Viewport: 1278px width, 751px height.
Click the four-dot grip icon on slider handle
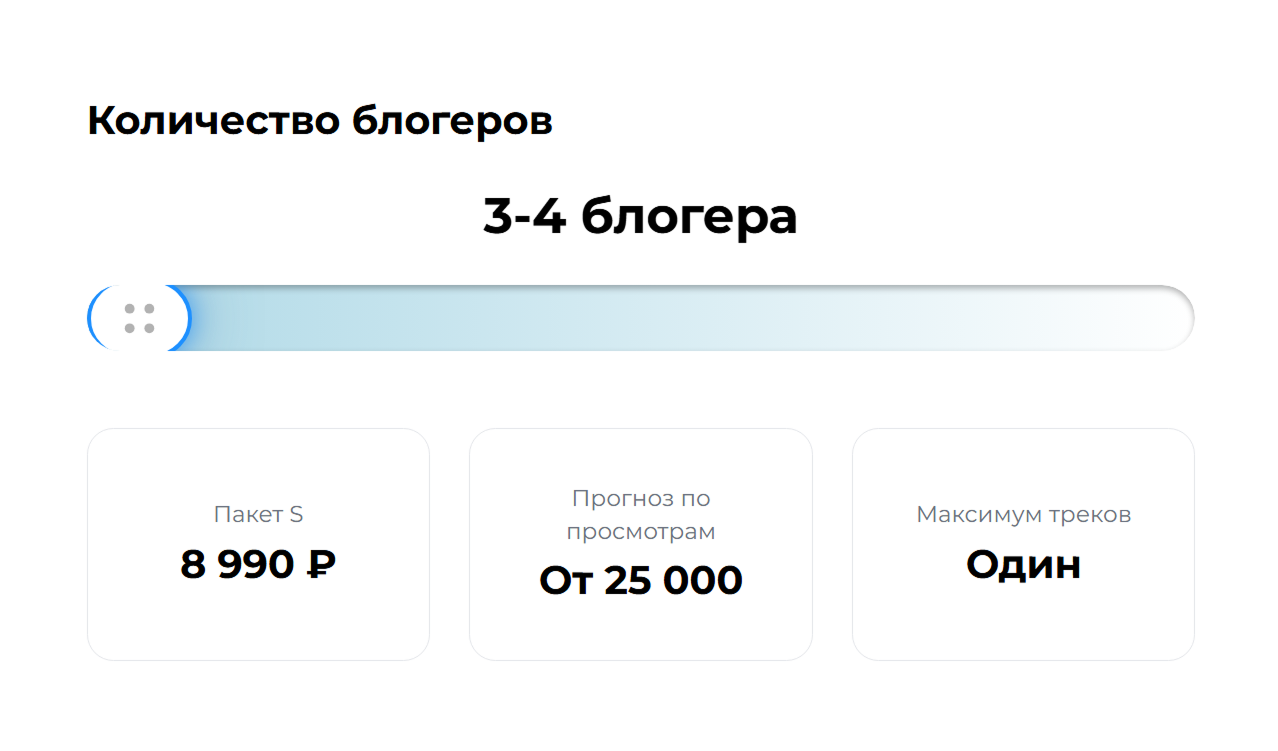(x=139, y=318)
